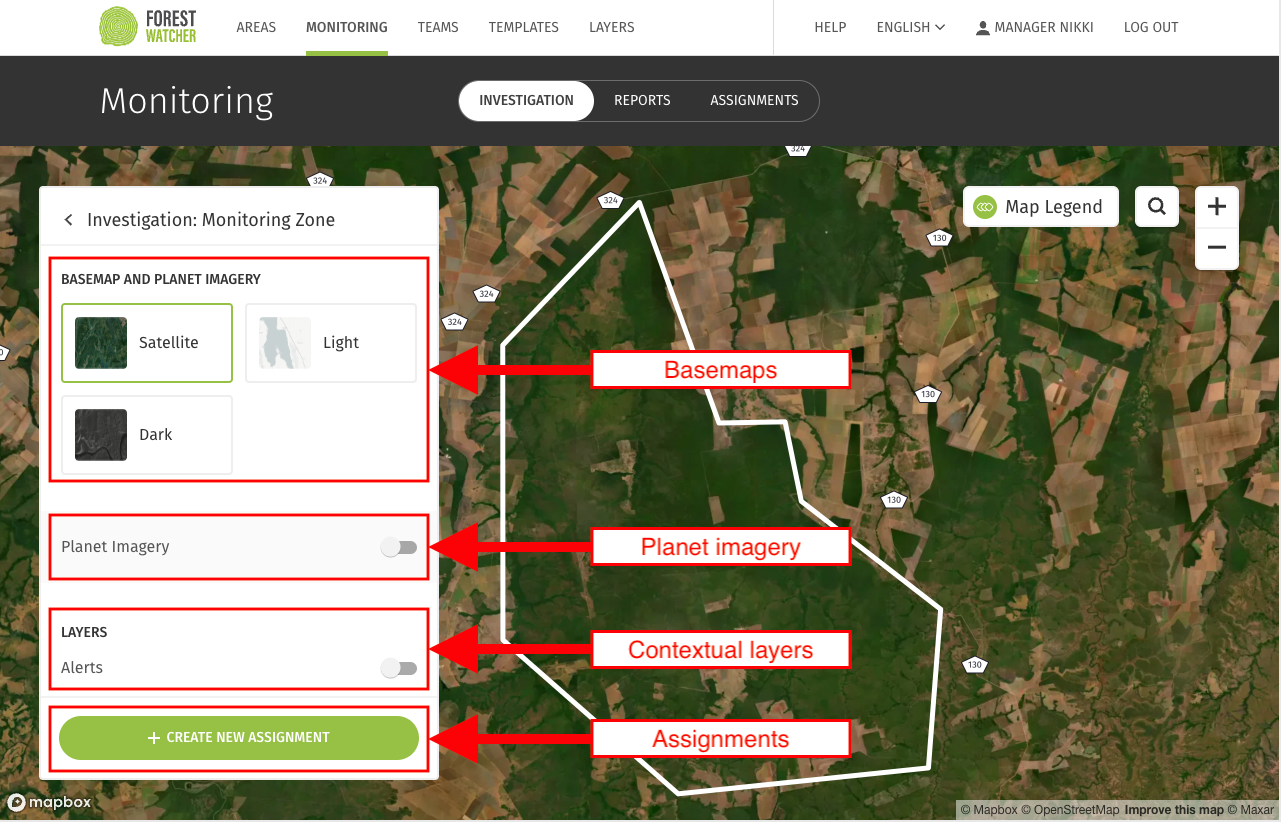The image size is (1281, 822).
Task: Click the Manager Nikki user profile icon
Action: 982,28
